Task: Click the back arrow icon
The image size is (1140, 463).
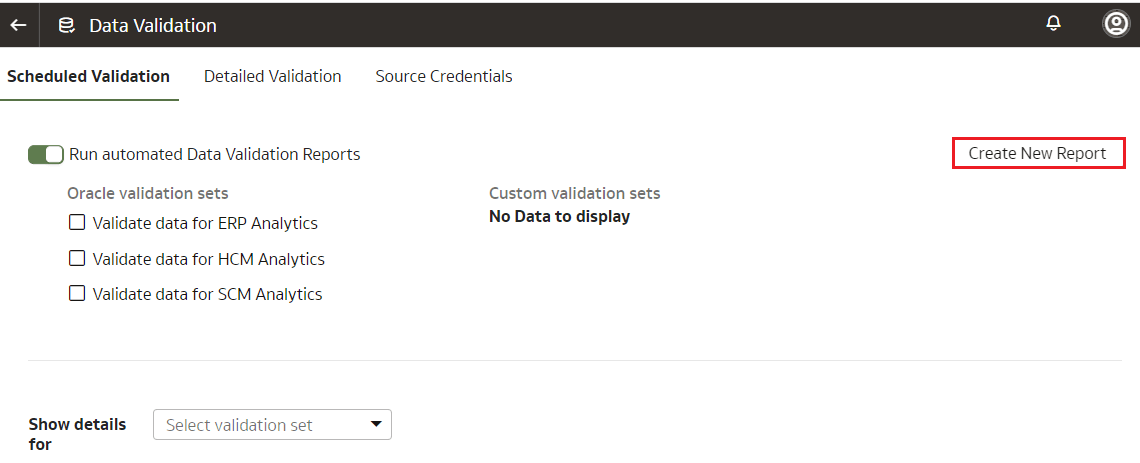Action: pos(18,25)
